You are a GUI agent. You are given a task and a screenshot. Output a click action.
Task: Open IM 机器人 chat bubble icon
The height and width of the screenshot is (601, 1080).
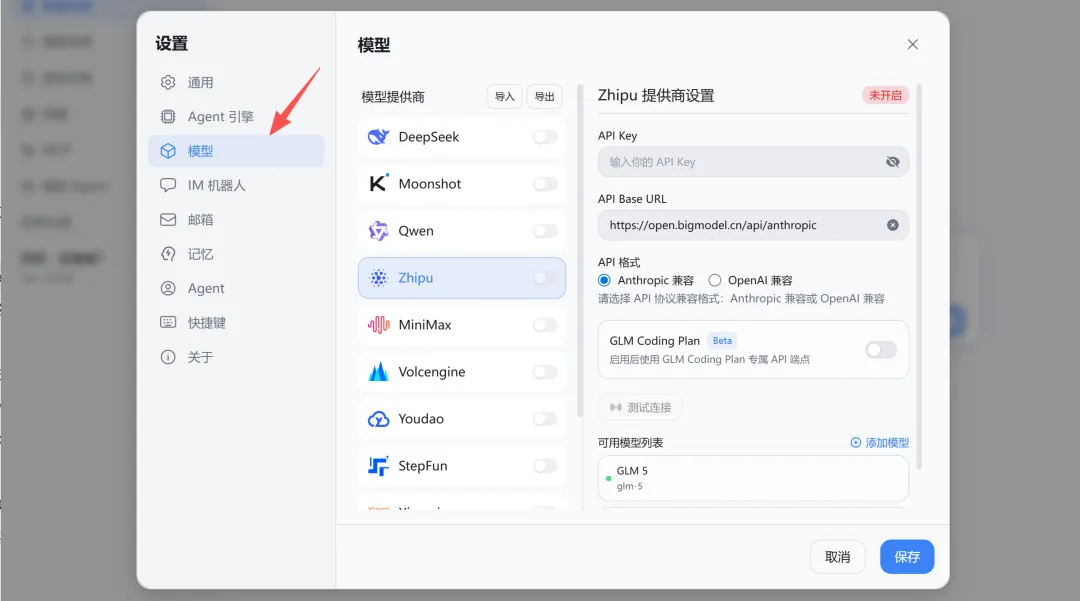coord(168,185)
